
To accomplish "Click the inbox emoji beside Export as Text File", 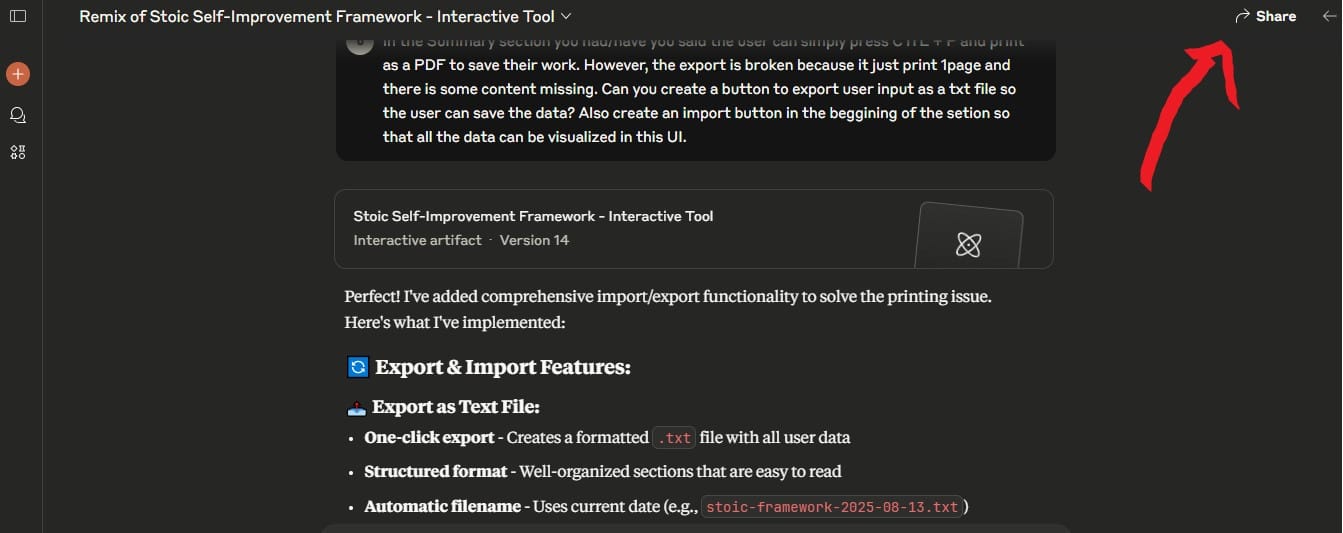I will [x=357, y=407].
